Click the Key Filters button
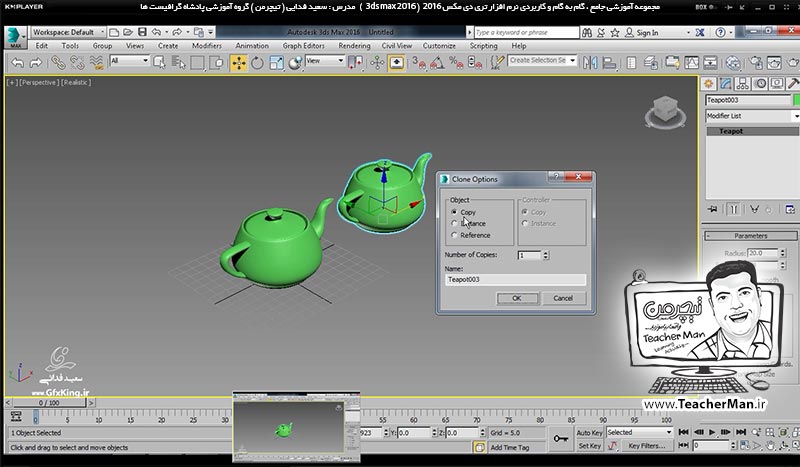800x467 pixels. (x=646, y=446)
